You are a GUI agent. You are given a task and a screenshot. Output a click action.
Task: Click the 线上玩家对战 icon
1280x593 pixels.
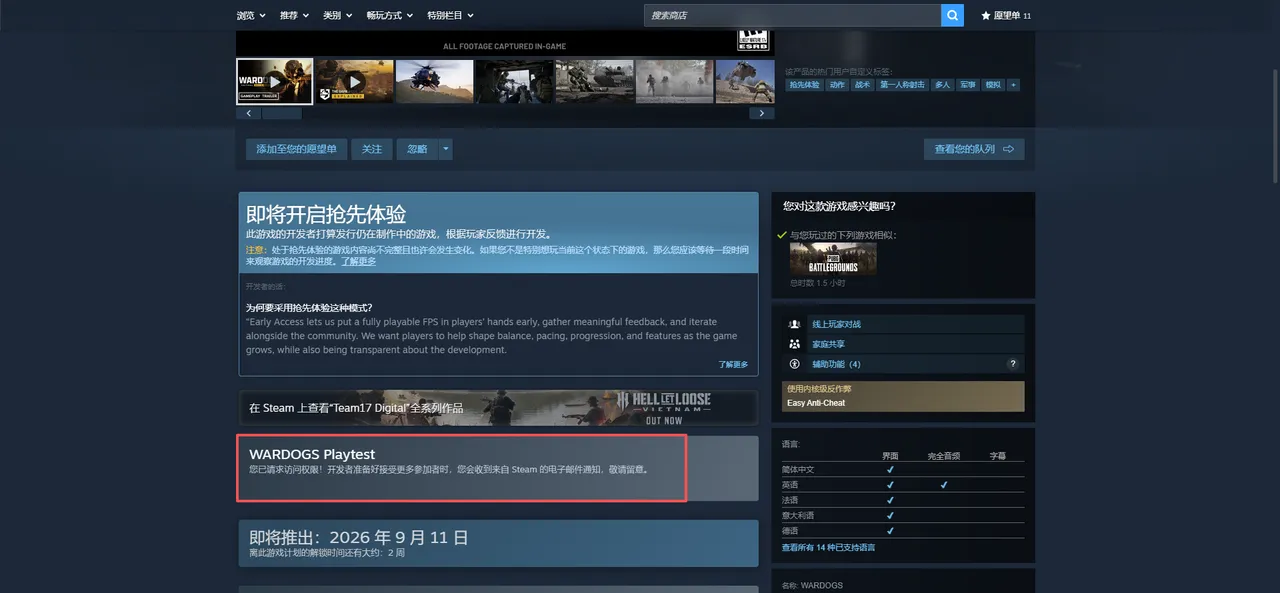[794, 324]
